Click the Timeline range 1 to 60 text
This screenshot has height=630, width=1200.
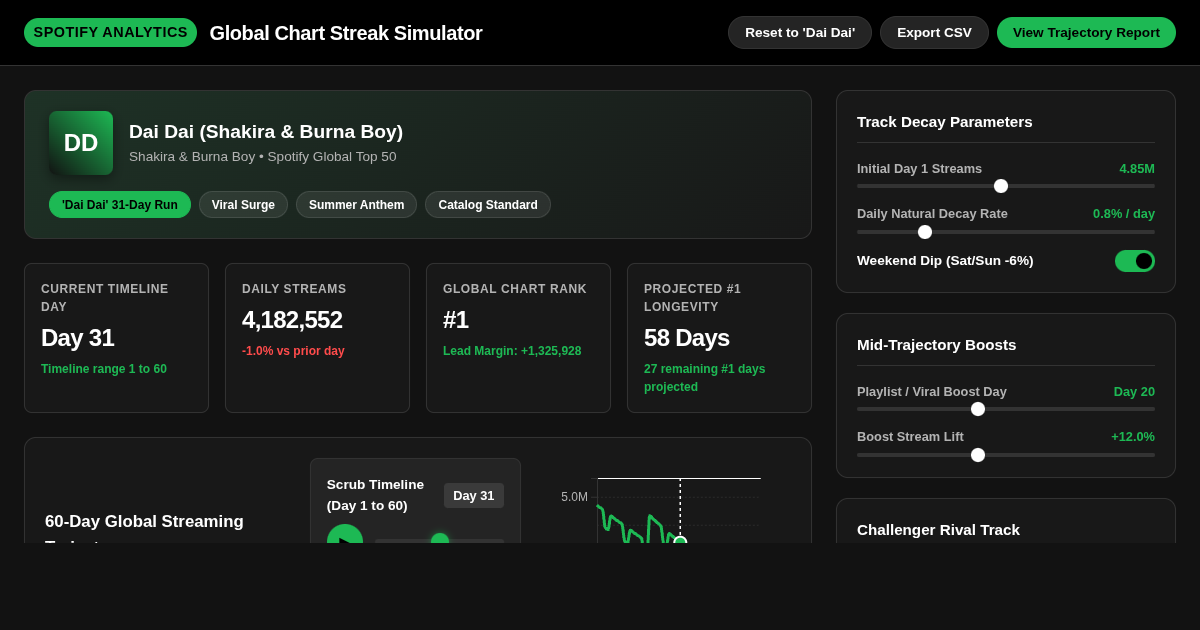pyautogui.click(x=104, y=369)
